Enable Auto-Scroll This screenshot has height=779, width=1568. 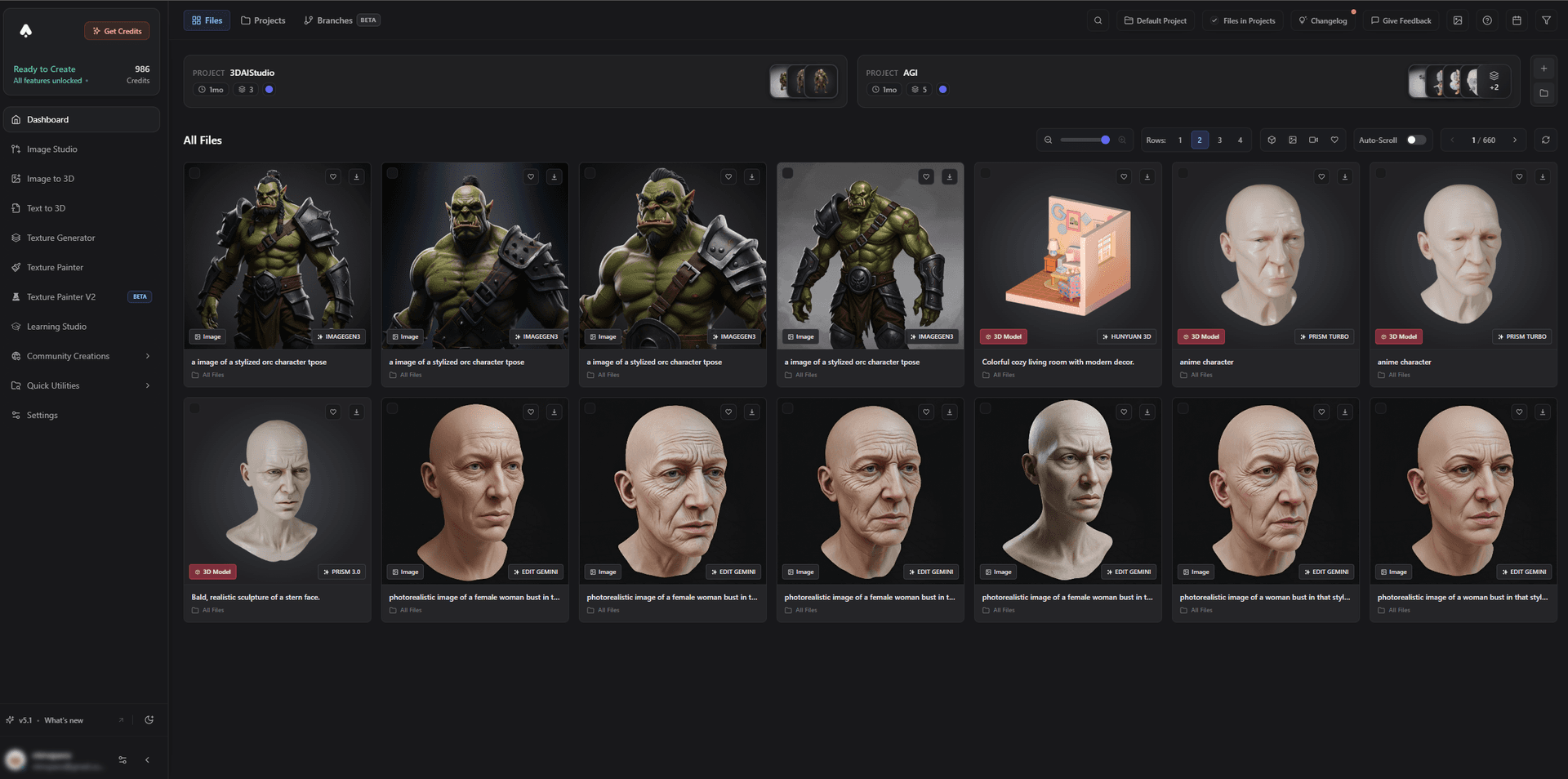1415,140
